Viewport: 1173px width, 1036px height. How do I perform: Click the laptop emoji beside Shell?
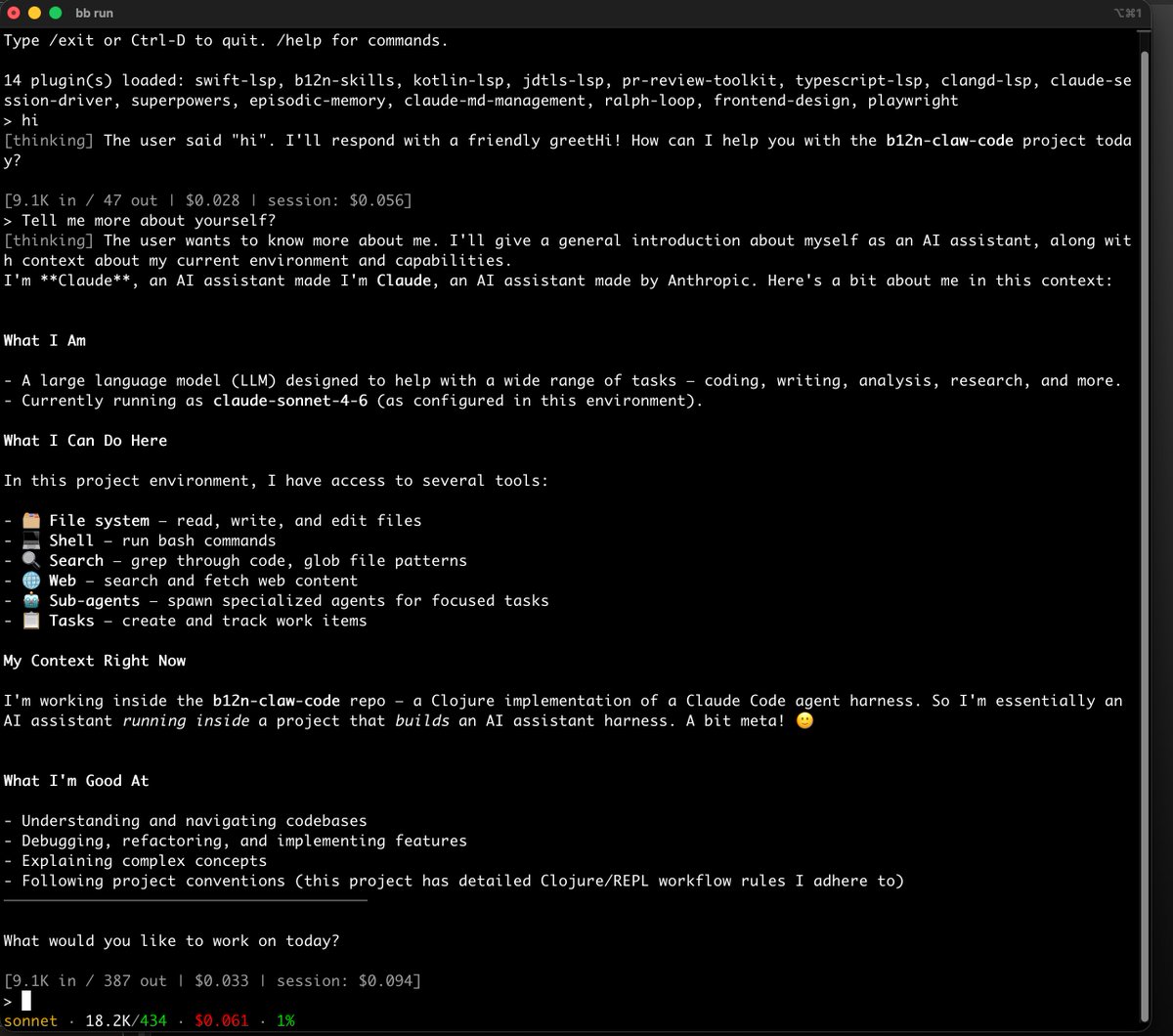tap(31, 540)
